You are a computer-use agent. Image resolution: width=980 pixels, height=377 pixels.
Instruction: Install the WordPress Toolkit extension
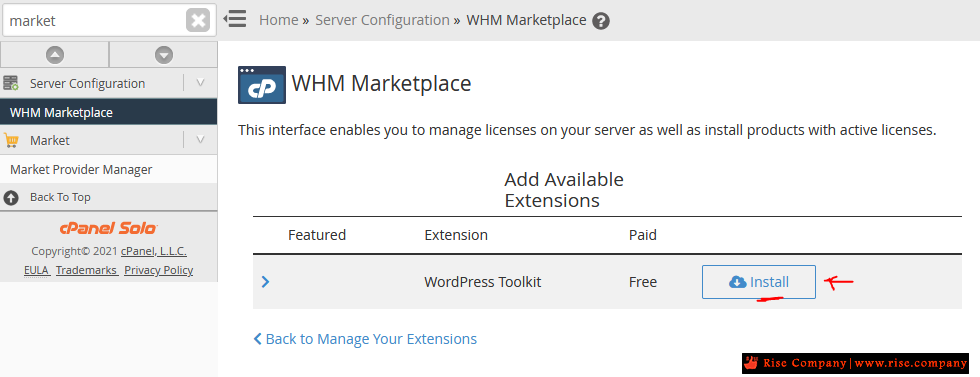759,282
